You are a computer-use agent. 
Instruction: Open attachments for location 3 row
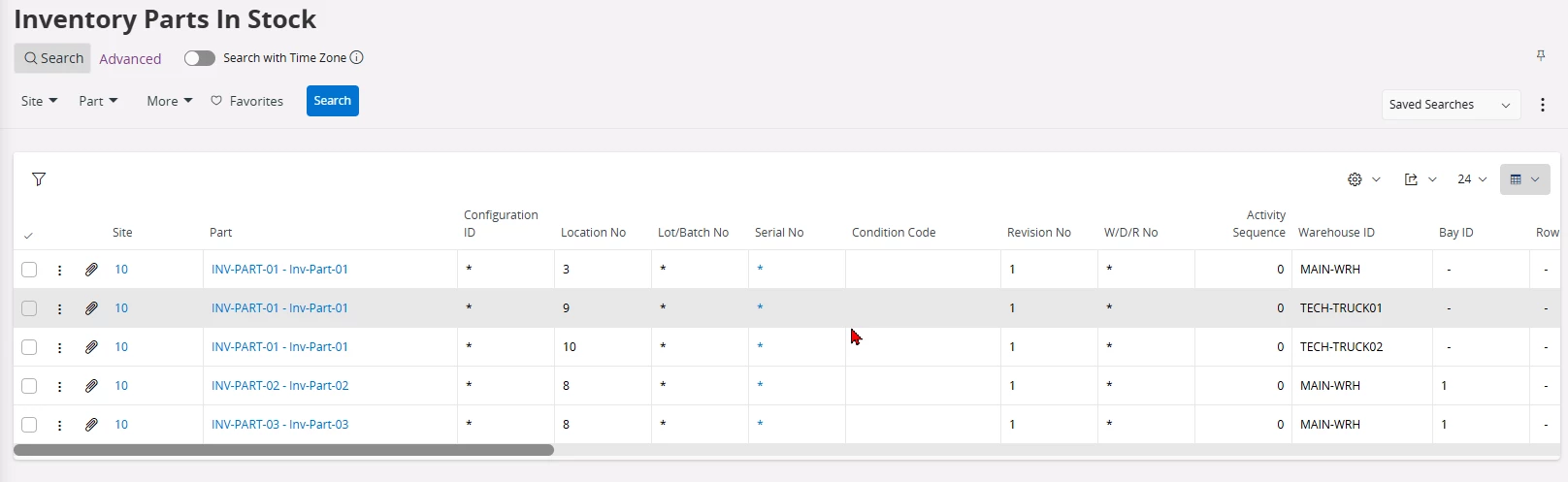pyautogui.click(x=91, y=270)
